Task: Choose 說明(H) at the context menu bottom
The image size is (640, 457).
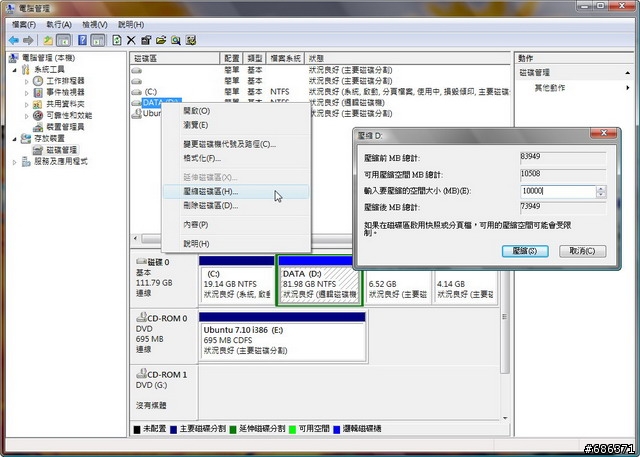Action: coord(236,244)
